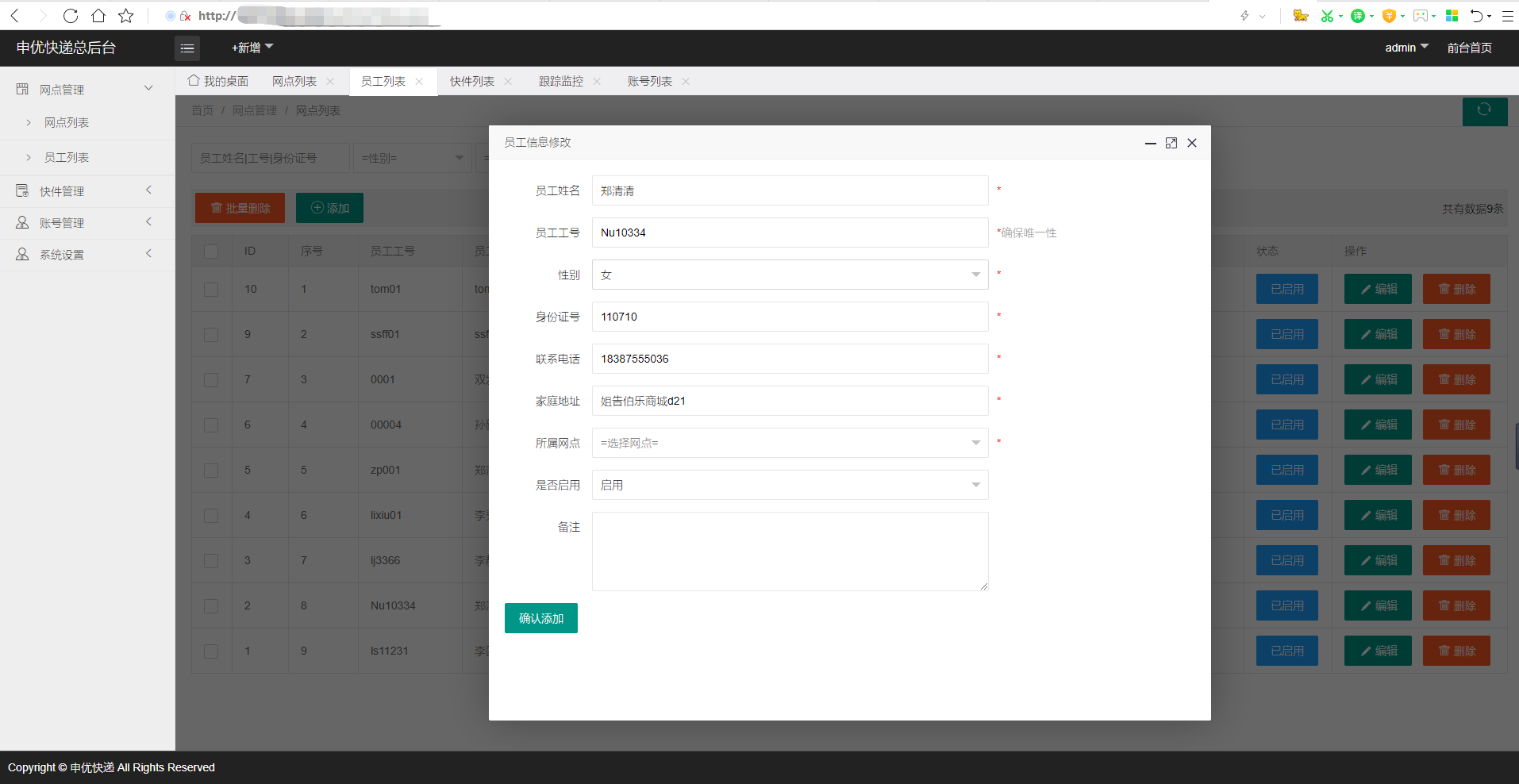Click the lightning bolt icon in browser toolbar
This screenshot has height=784, width=1519.
pos(1244,16)
